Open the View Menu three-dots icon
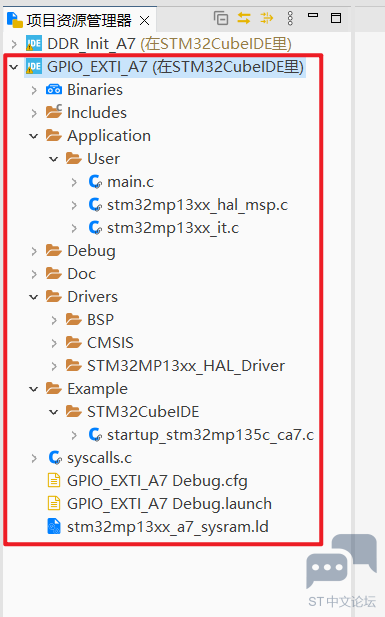The image size is (385, 617). 290,18
